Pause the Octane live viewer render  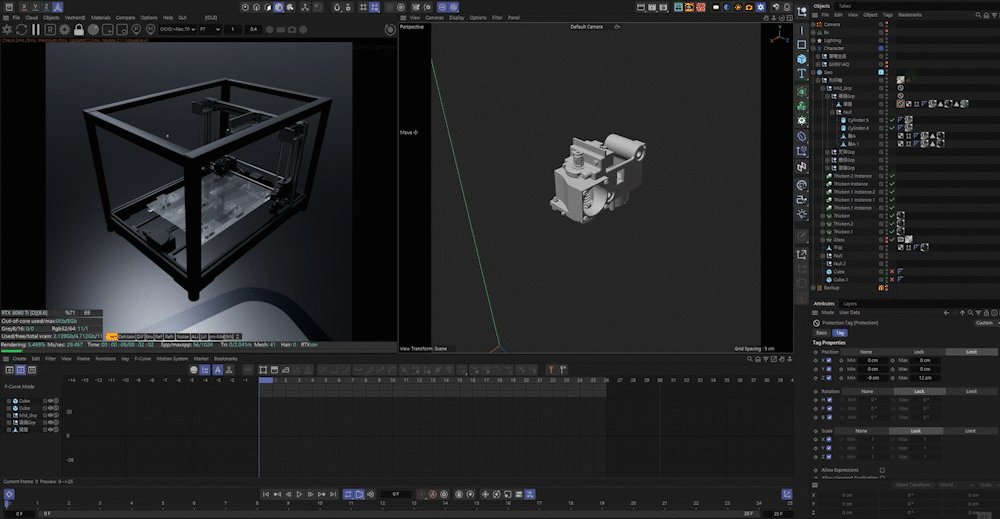[36, 30]
